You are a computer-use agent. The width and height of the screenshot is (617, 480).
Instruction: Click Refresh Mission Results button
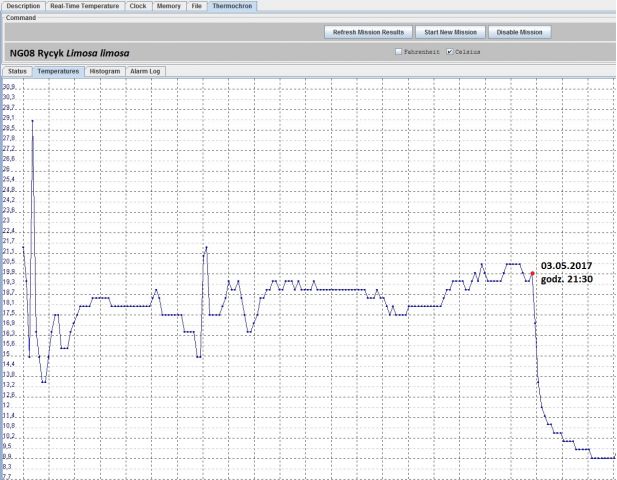370,32
